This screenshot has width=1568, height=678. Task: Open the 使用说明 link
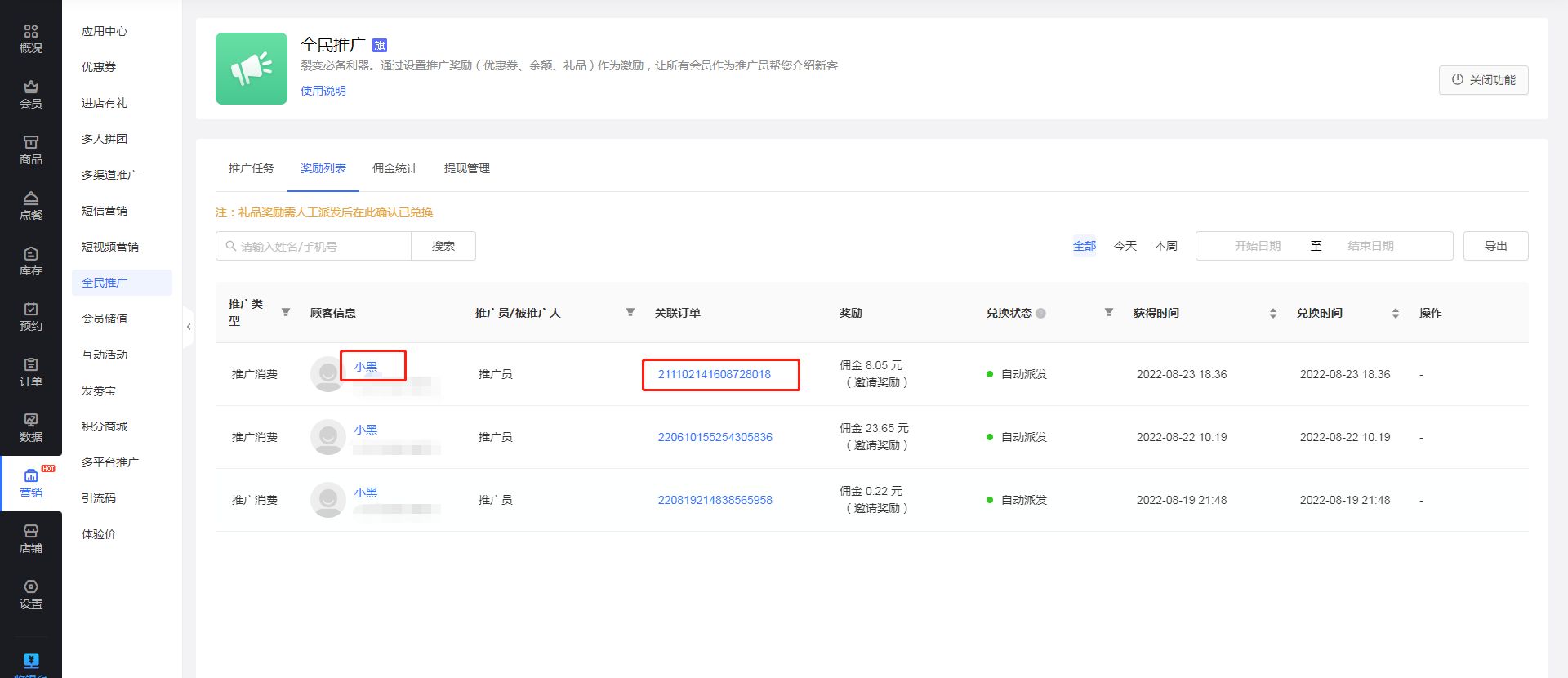[323, 91]
